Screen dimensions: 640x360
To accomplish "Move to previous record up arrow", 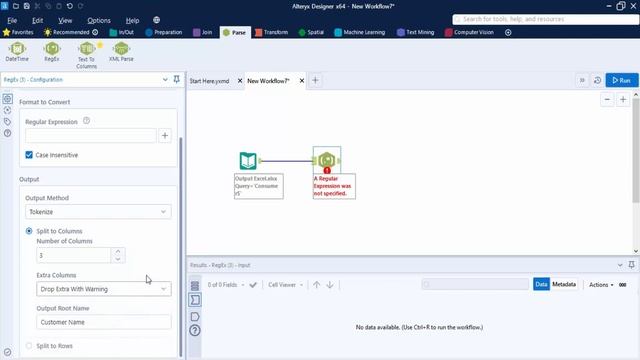I will (x=317, y=284).
